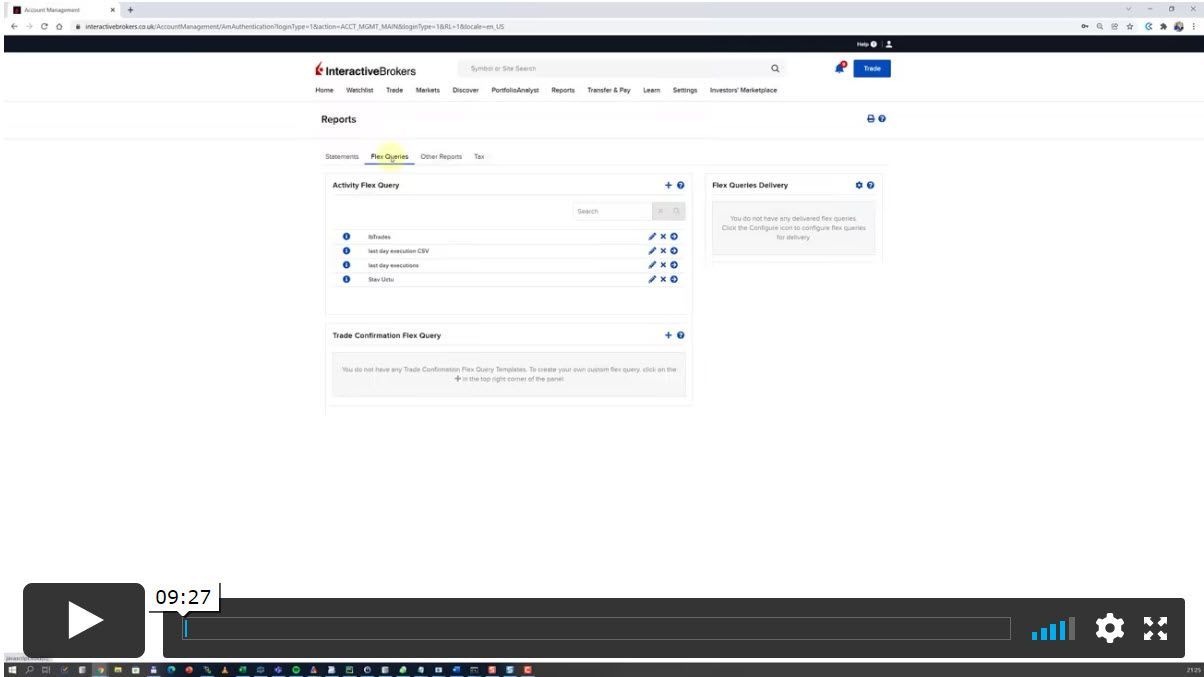Show info for last day execution CSV
Image resolution: width=1204 pixels, height=677 pixels.
point(346,251)
